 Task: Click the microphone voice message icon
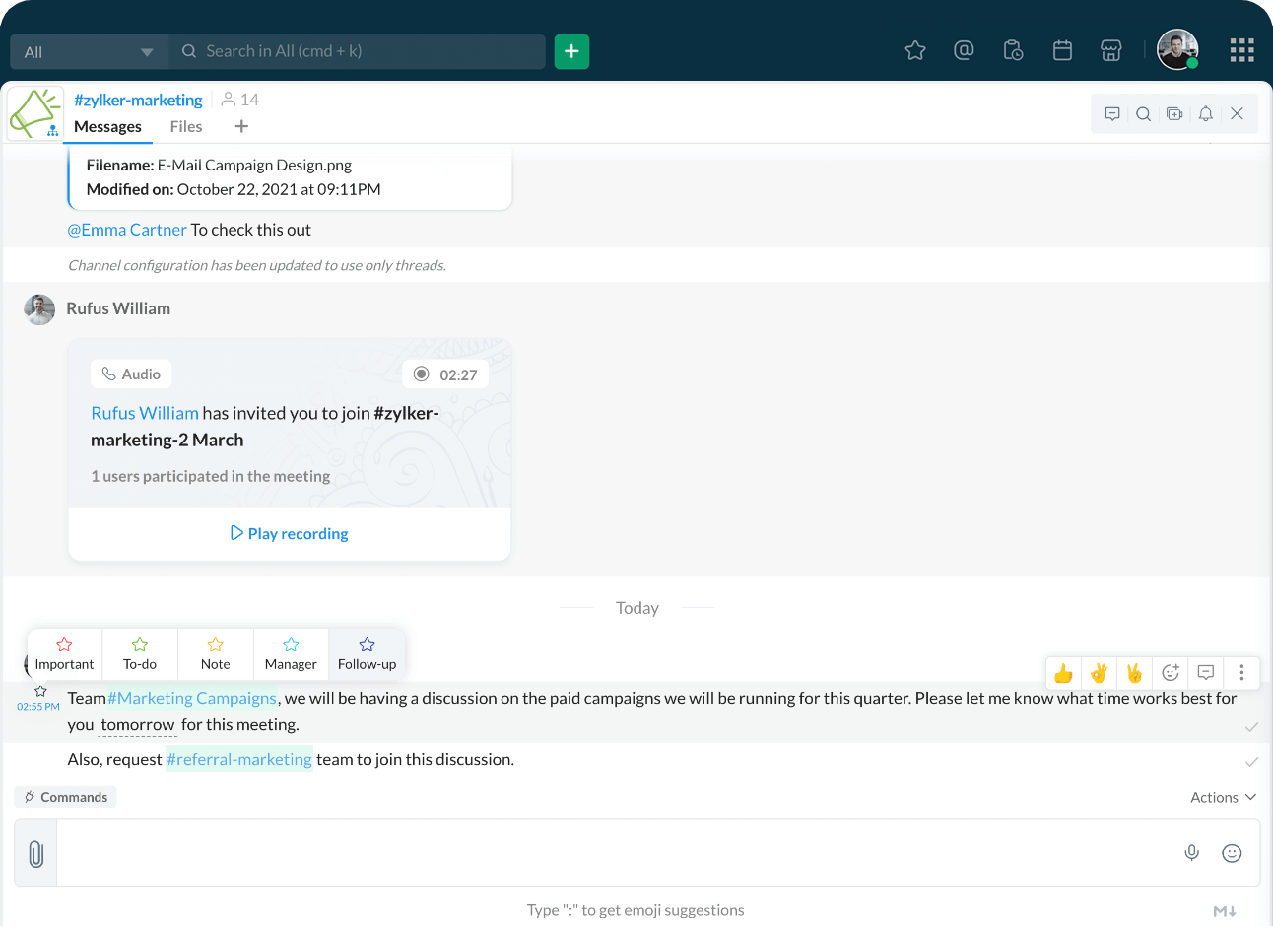pyautogui.click(x=1191, y=853)
